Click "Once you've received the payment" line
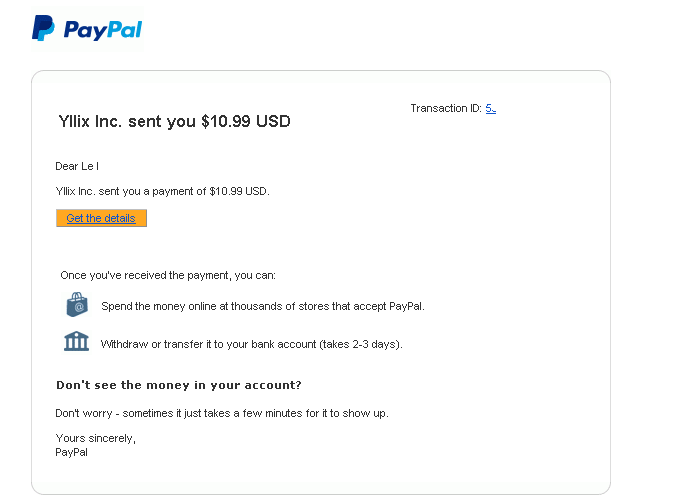The image size is (681, 503). (168, 275)
